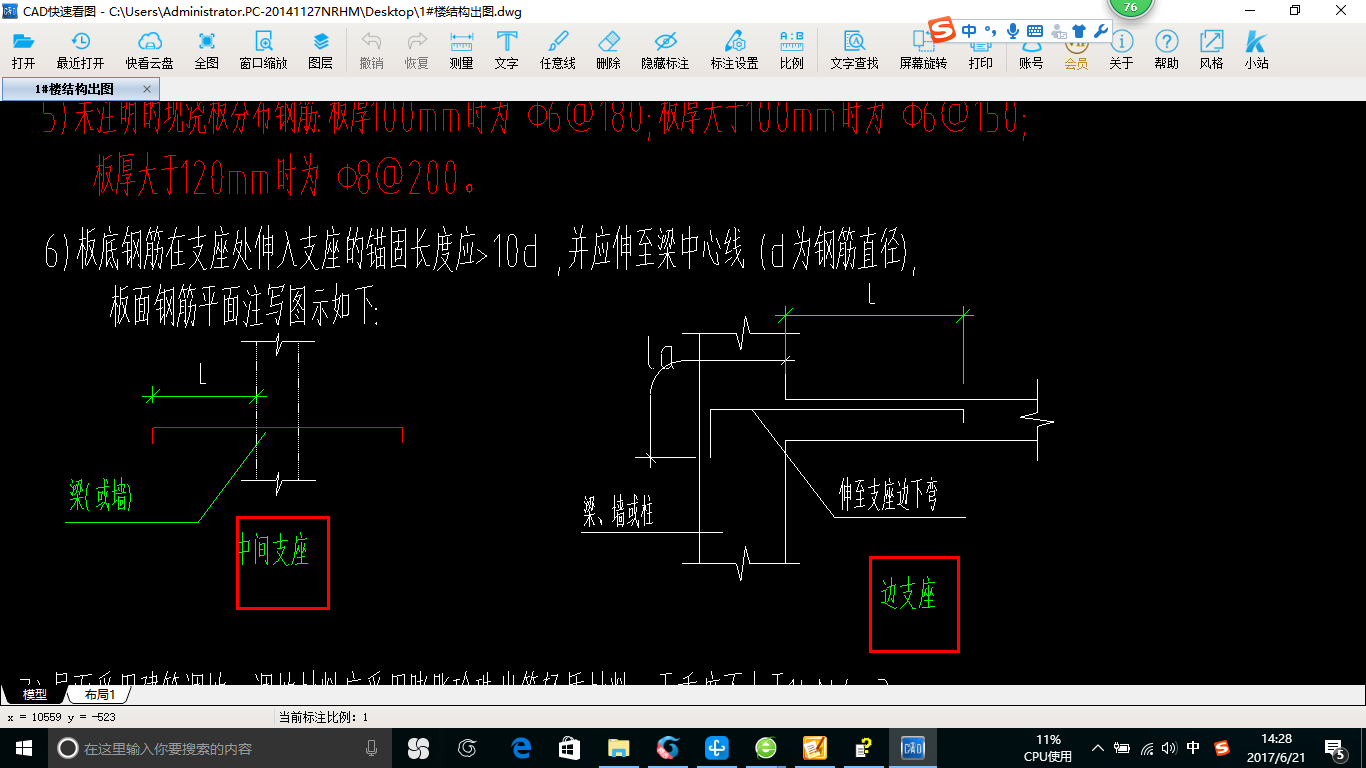Pick the 任意线 freehand line tool
The width and height of the screenshot is (1366, 768).
tap(557, 48)
